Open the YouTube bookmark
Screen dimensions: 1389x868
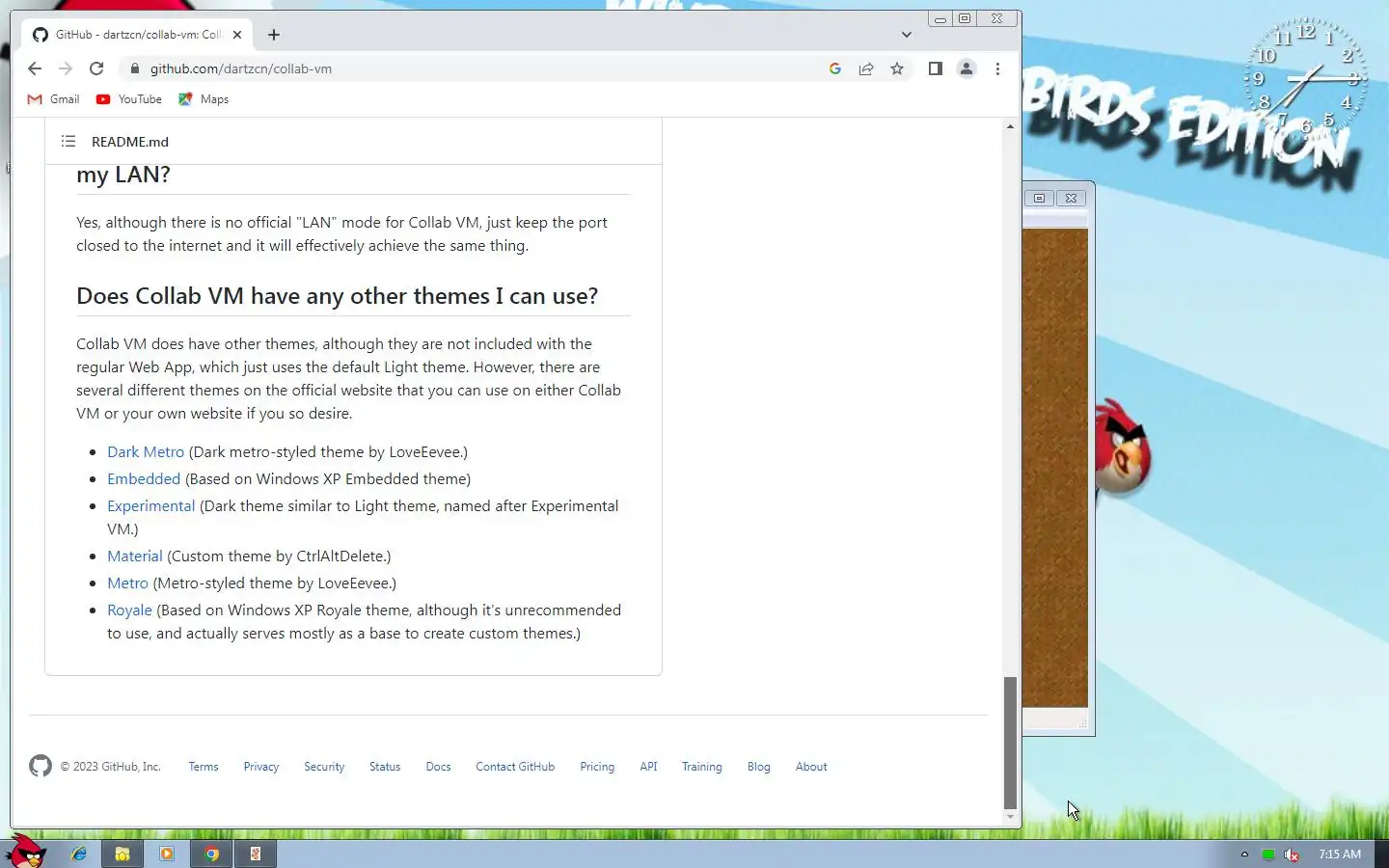click(129, 99)
